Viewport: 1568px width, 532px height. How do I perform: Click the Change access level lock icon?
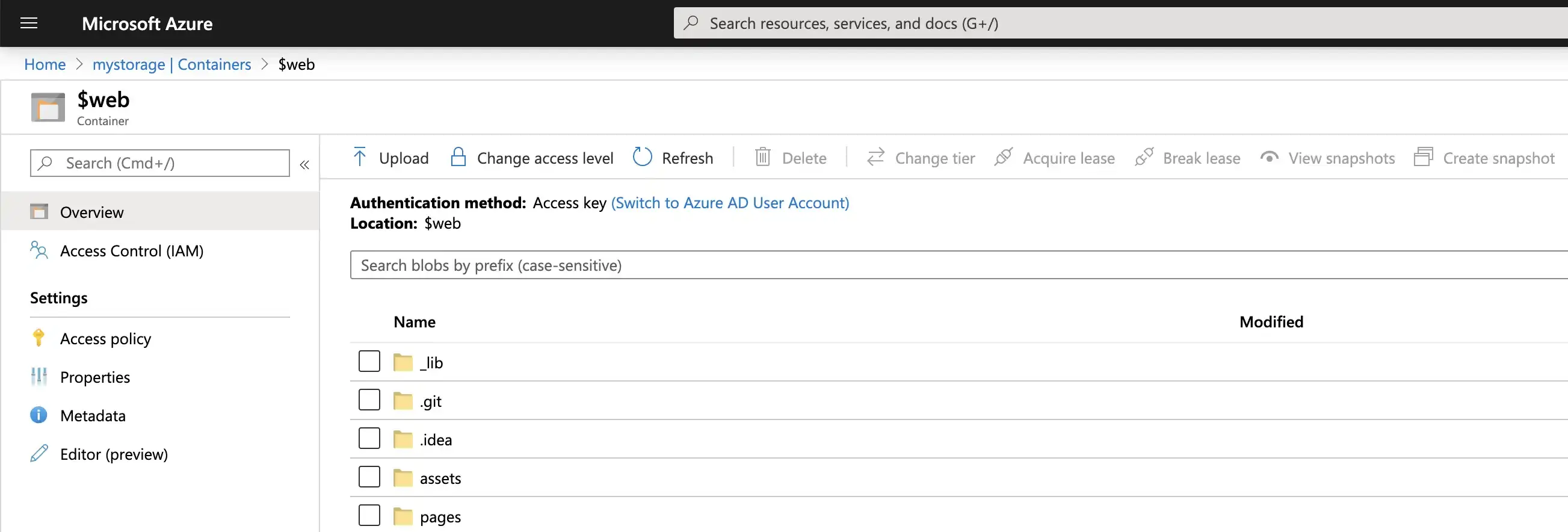click(458, 157)
